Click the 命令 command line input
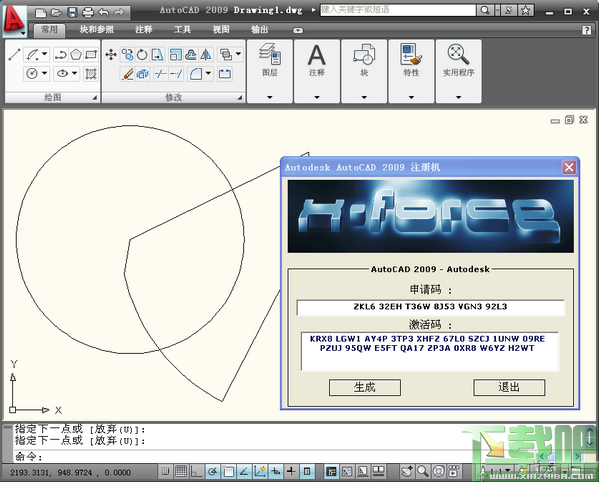The height and width of the screenshot is (482, 599). pos(237,457)
